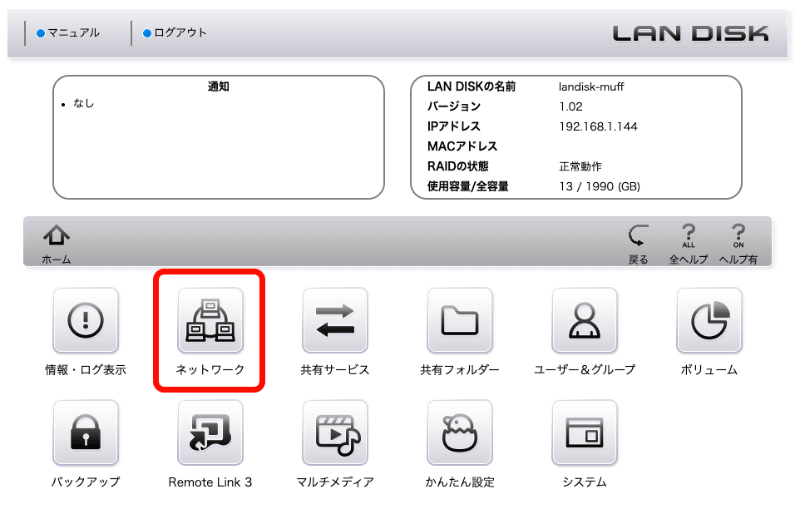
Task: Click the LAN DISKの名前 label
Action: (471, 87)
